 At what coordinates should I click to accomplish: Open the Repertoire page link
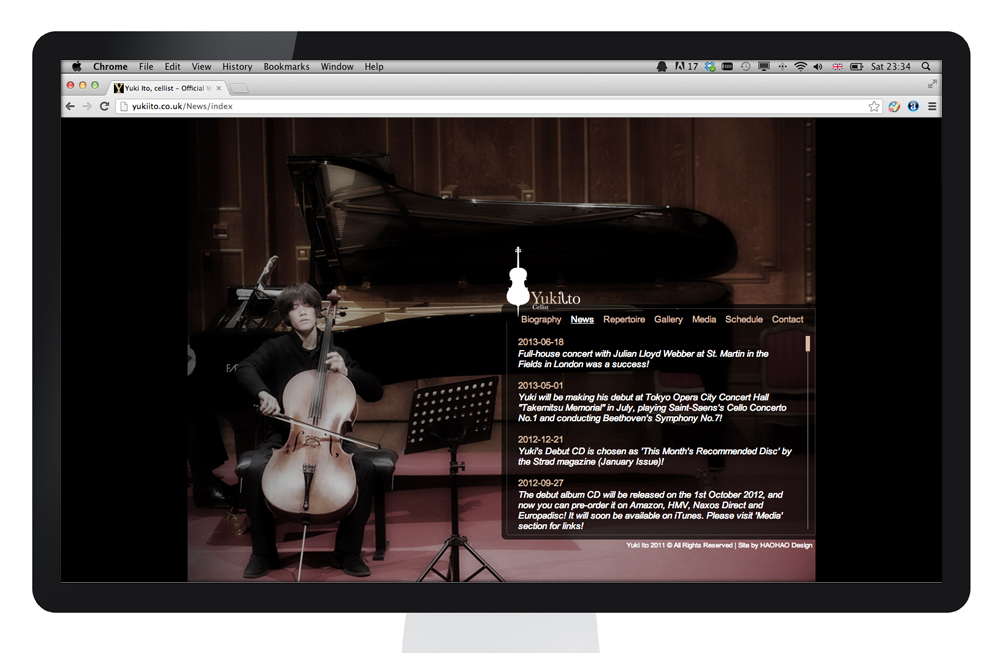tap(624, 319)
